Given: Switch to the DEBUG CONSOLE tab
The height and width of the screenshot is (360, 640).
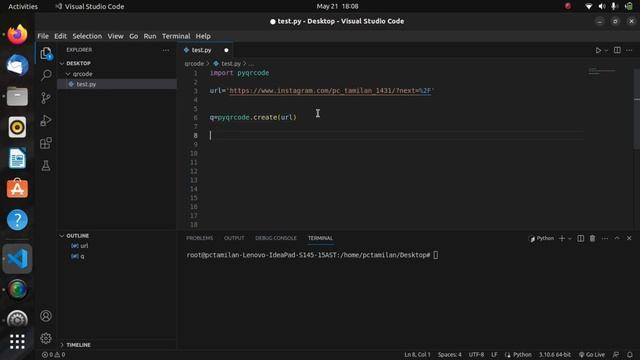Looking at the screenshot, I should pyautogui.click(x=276, y=238).
